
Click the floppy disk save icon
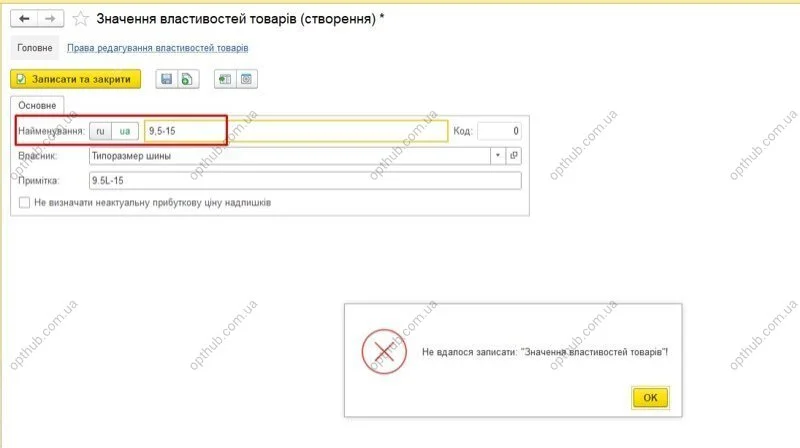pyautogui.click(x=166, y=79)
